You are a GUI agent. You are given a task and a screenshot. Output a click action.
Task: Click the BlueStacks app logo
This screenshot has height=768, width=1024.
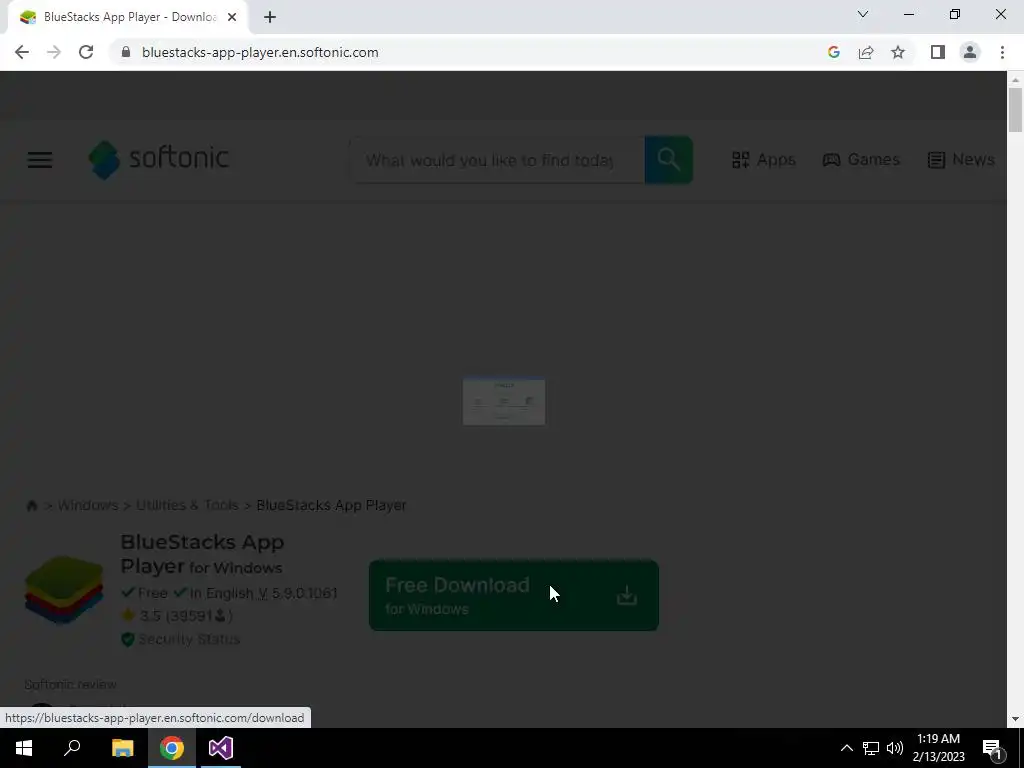pyautogui.click(x=64, y=590)
